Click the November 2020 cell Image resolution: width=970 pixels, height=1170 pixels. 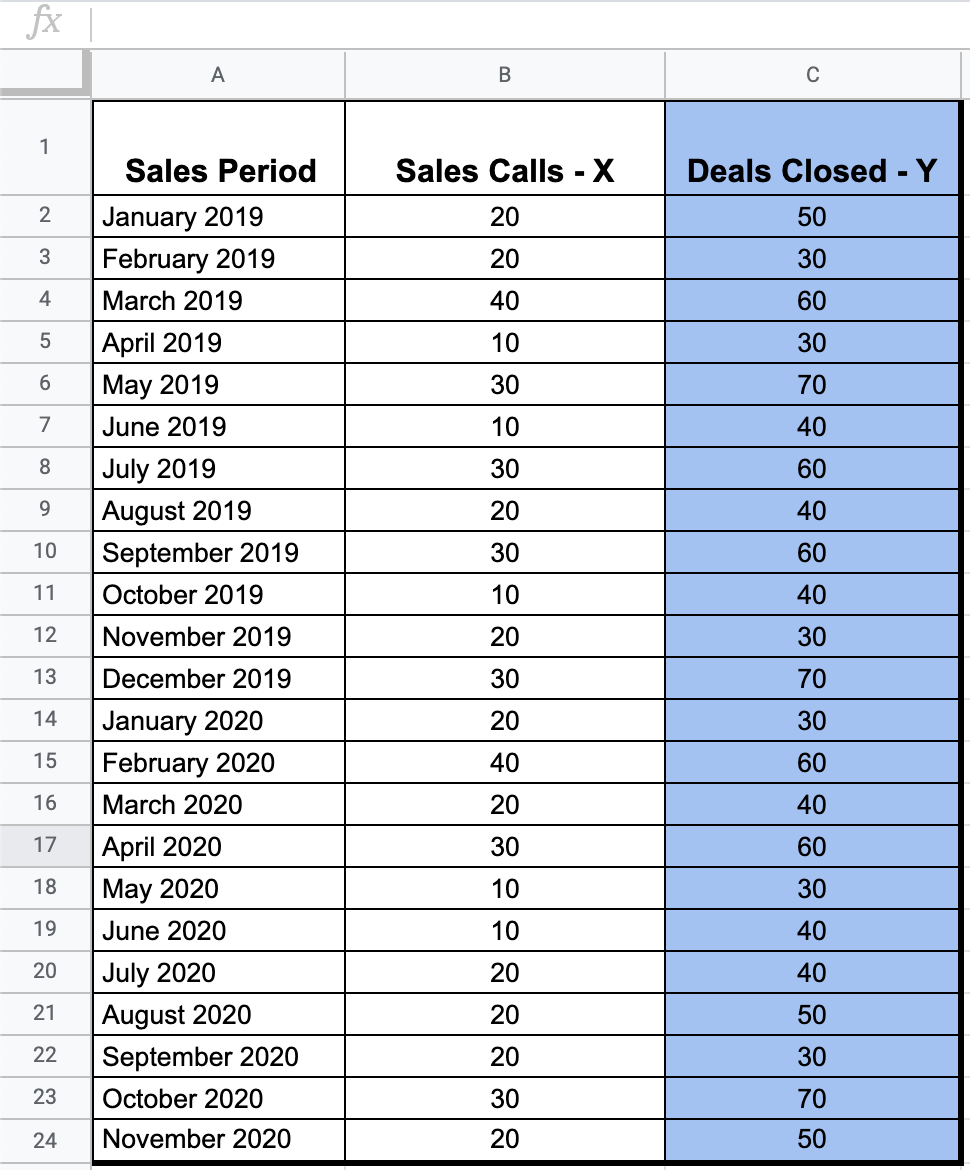click(x=218, y=1139)
